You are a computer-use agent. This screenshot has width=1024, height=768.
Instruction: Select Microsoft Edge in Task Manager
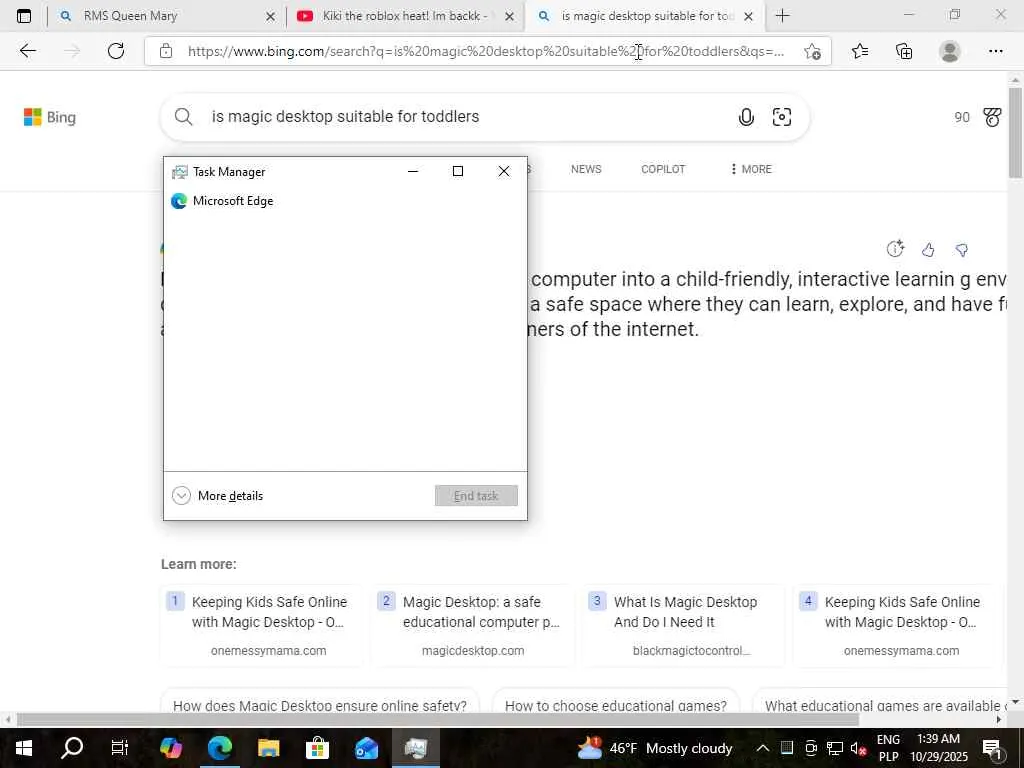345,201
